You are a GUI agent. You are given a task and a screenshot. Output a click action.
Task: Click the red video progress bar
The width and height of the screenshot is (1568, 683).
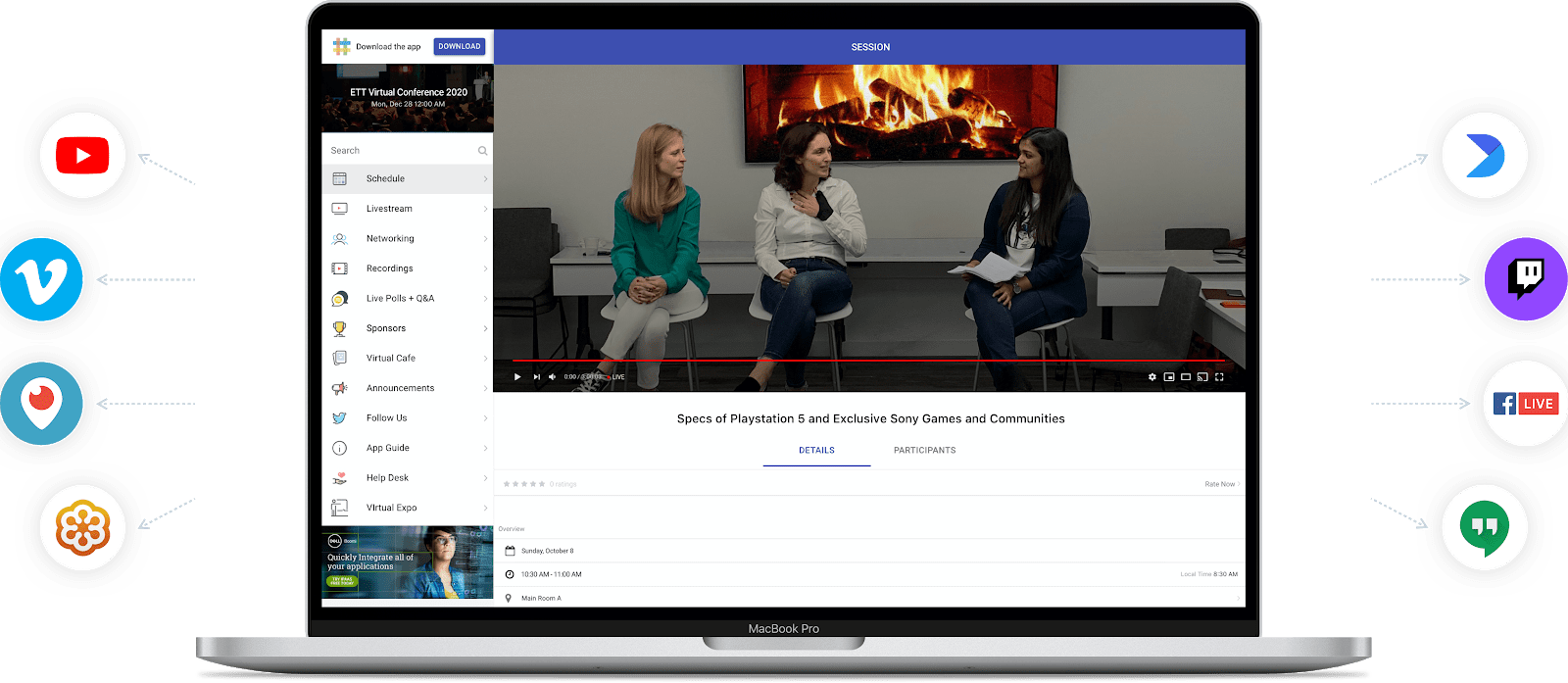pyautogui.click(x=868, y=361)
